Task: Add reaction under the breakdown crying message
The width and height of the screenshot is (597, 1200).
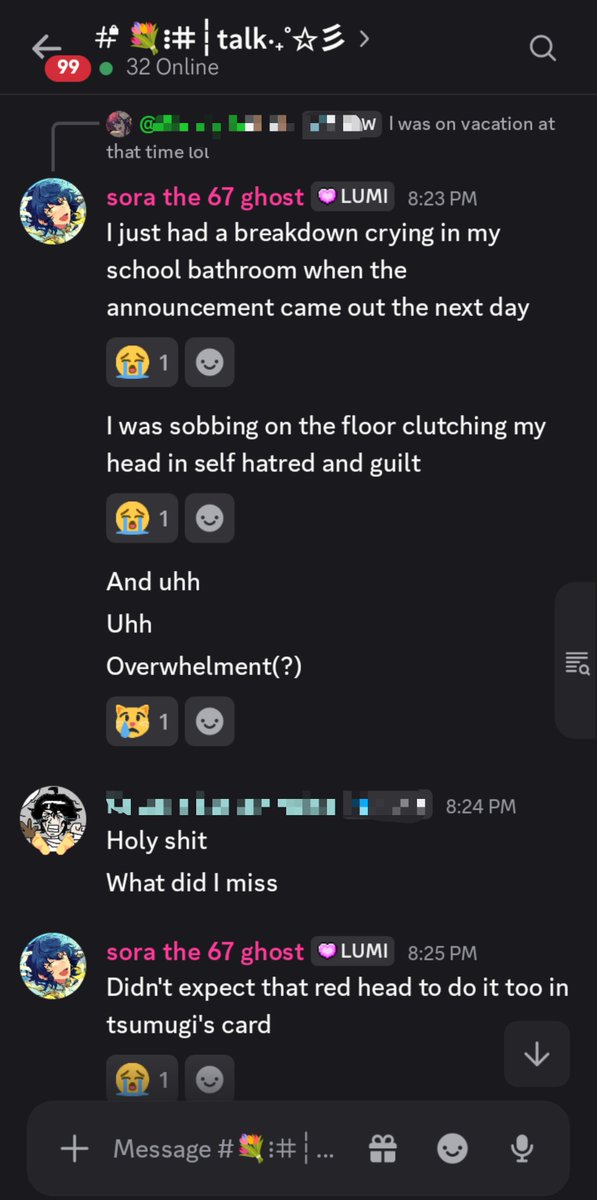Action: [x=210, y=362]
